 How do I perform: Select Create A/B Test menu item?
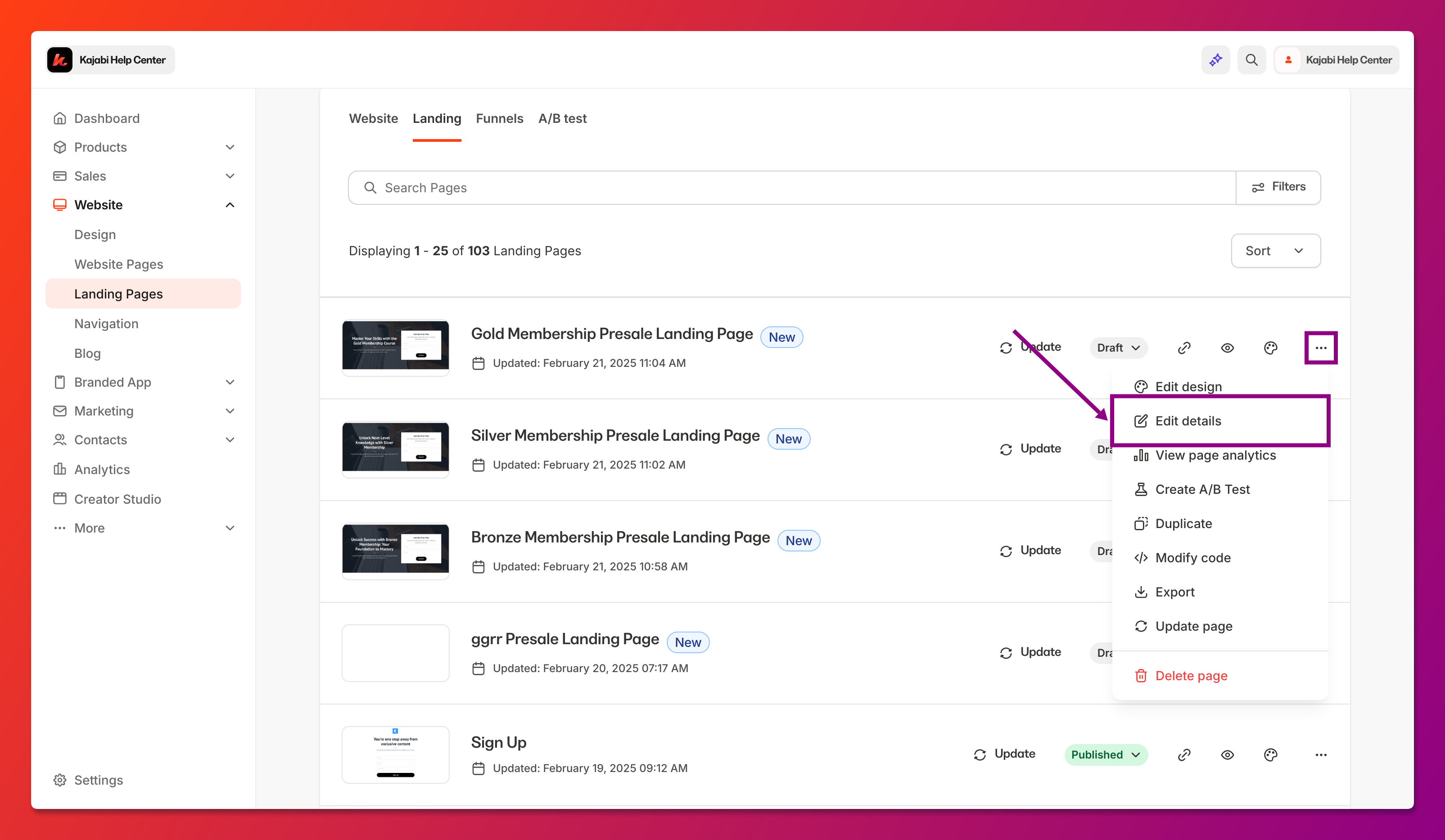coord(1219,489)
